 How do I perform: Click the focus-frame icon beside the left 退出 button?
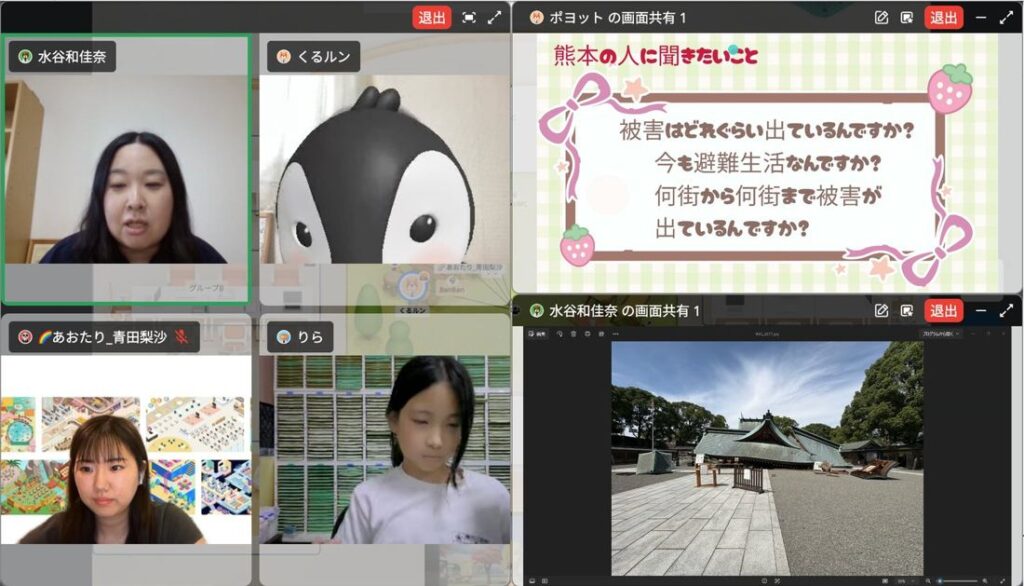pyautogui.click(x=469, y=18)
